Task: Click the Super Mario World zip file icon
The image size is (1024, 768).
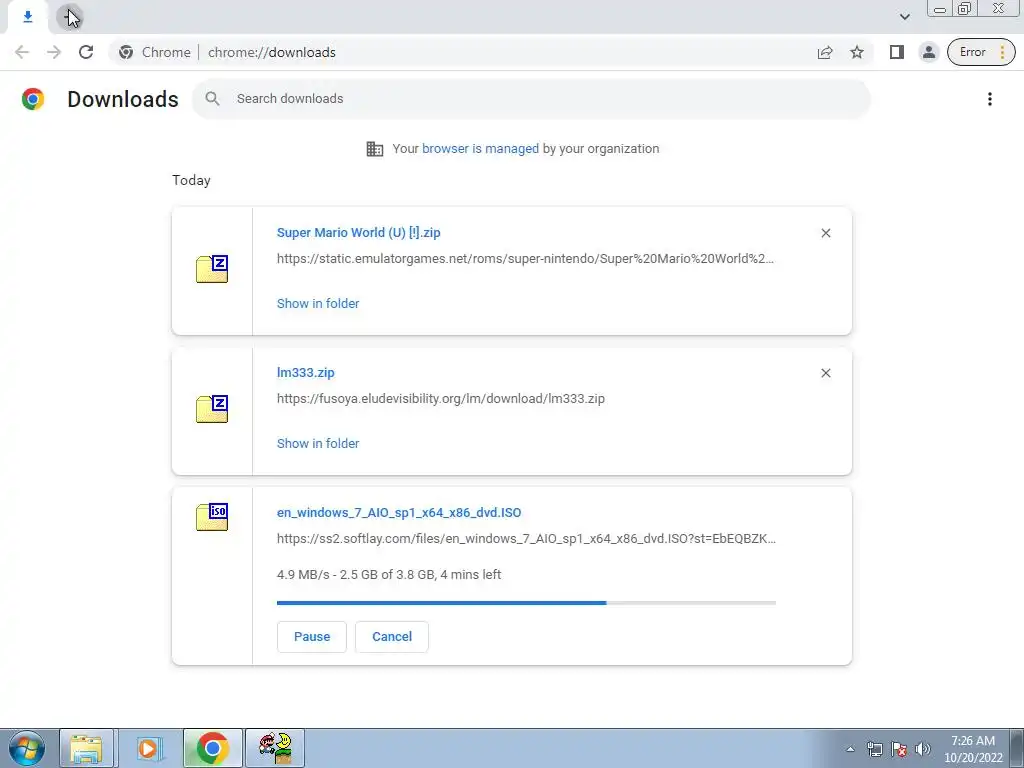Action: point(212,269)
